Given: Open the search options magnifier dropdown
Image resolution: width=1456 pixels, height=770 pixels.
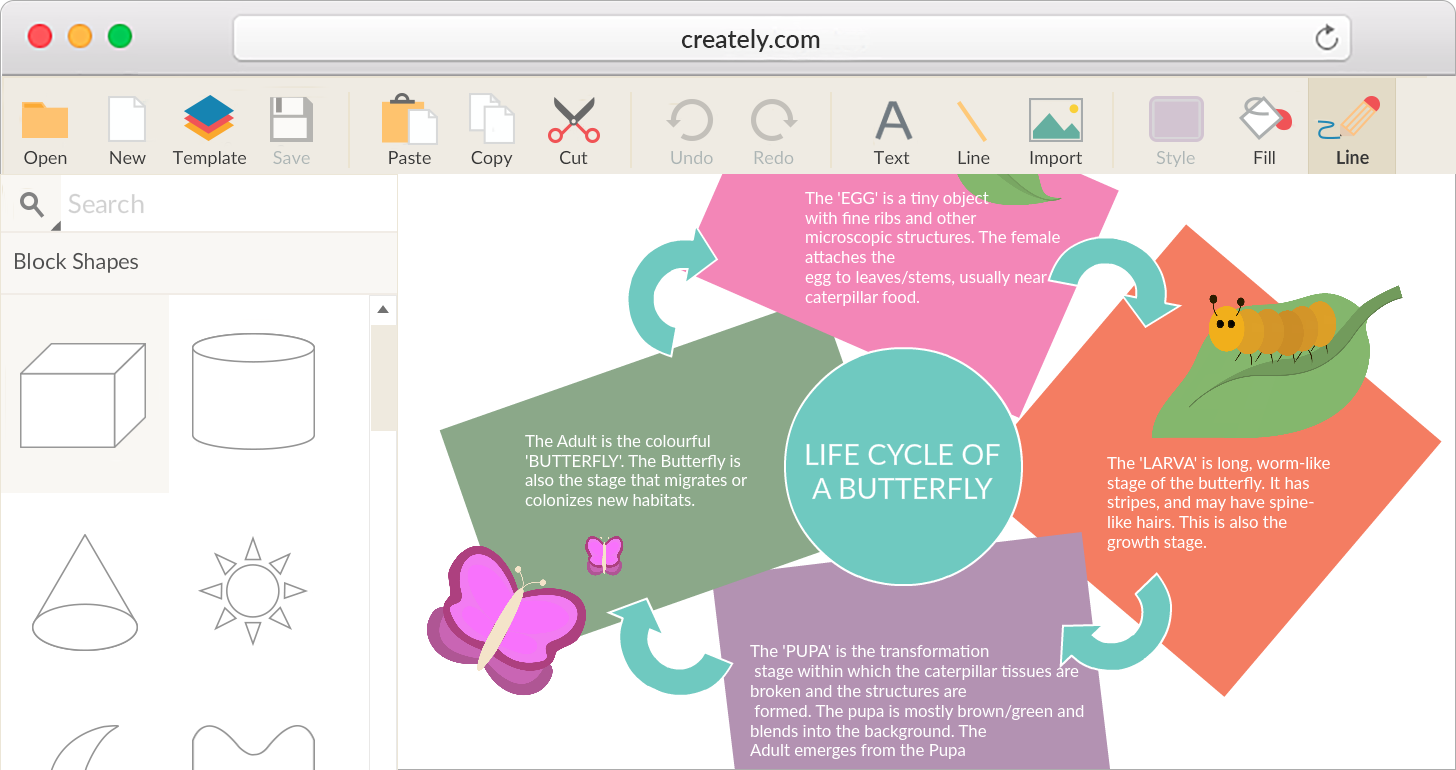Looking at the screenshot, I should 33,205.
